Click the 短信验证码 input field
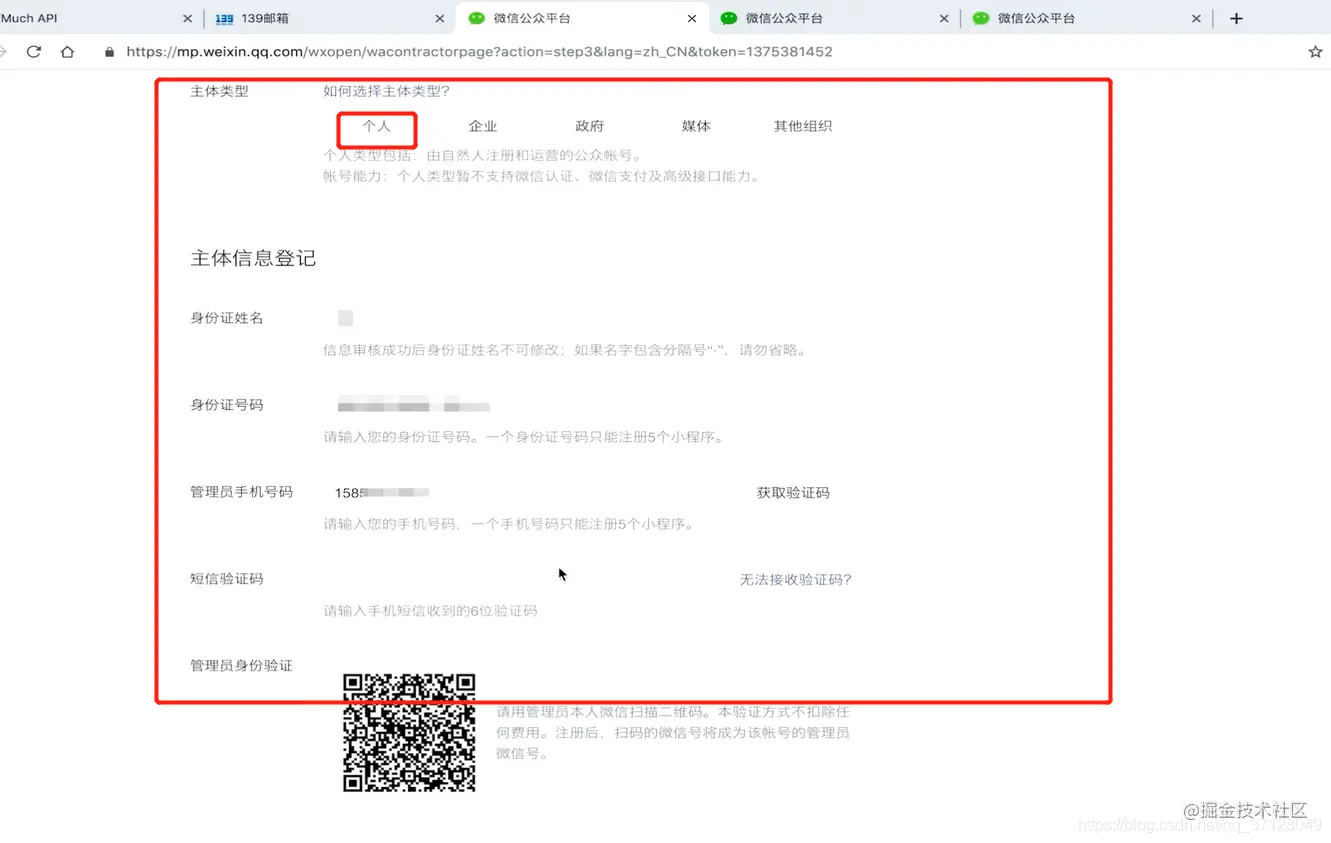Image resolution: width=1331 pixels, height=843 pixels. tap(525, 579)
